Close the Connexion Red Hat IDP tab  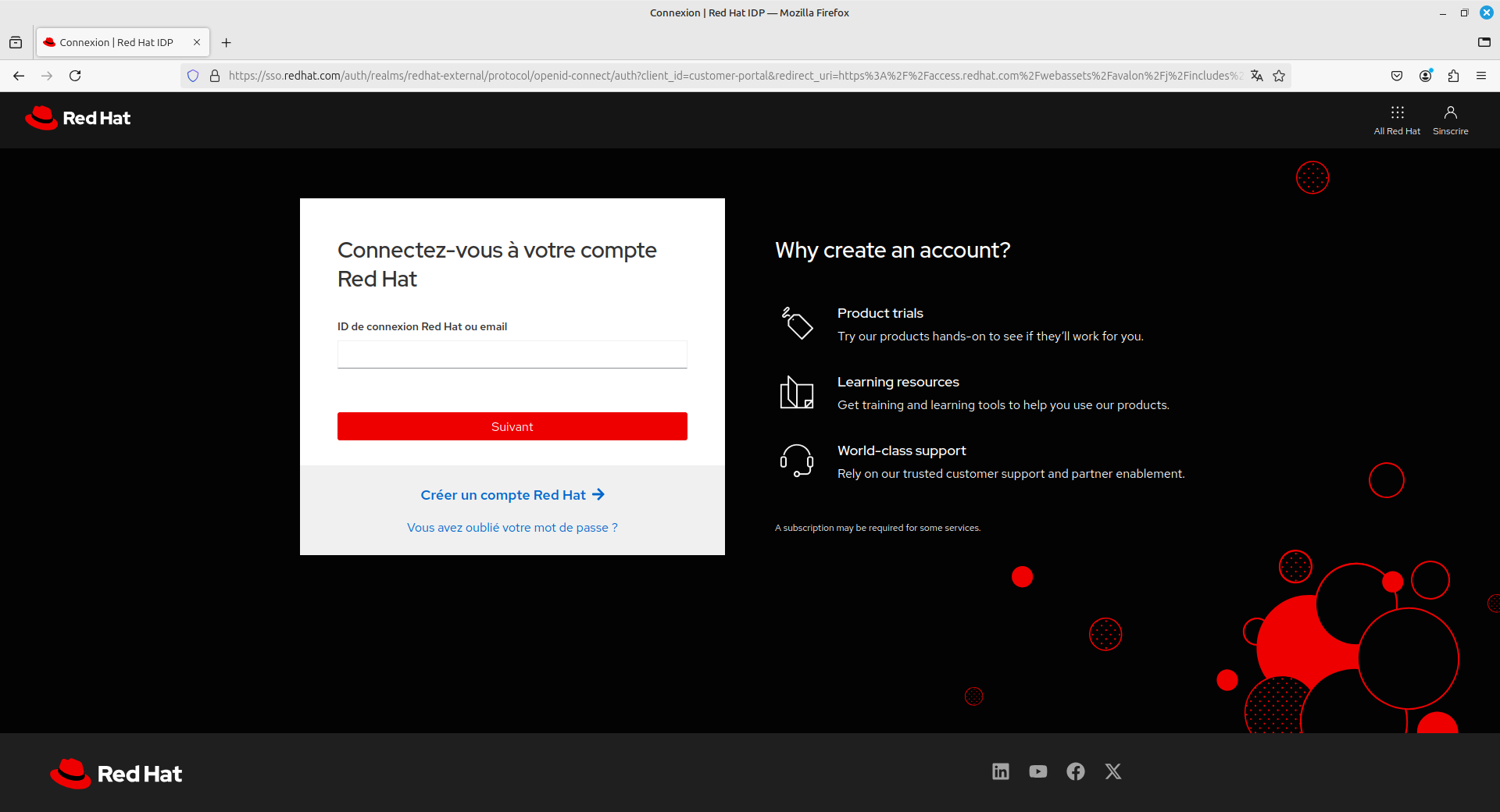[197, 43]
